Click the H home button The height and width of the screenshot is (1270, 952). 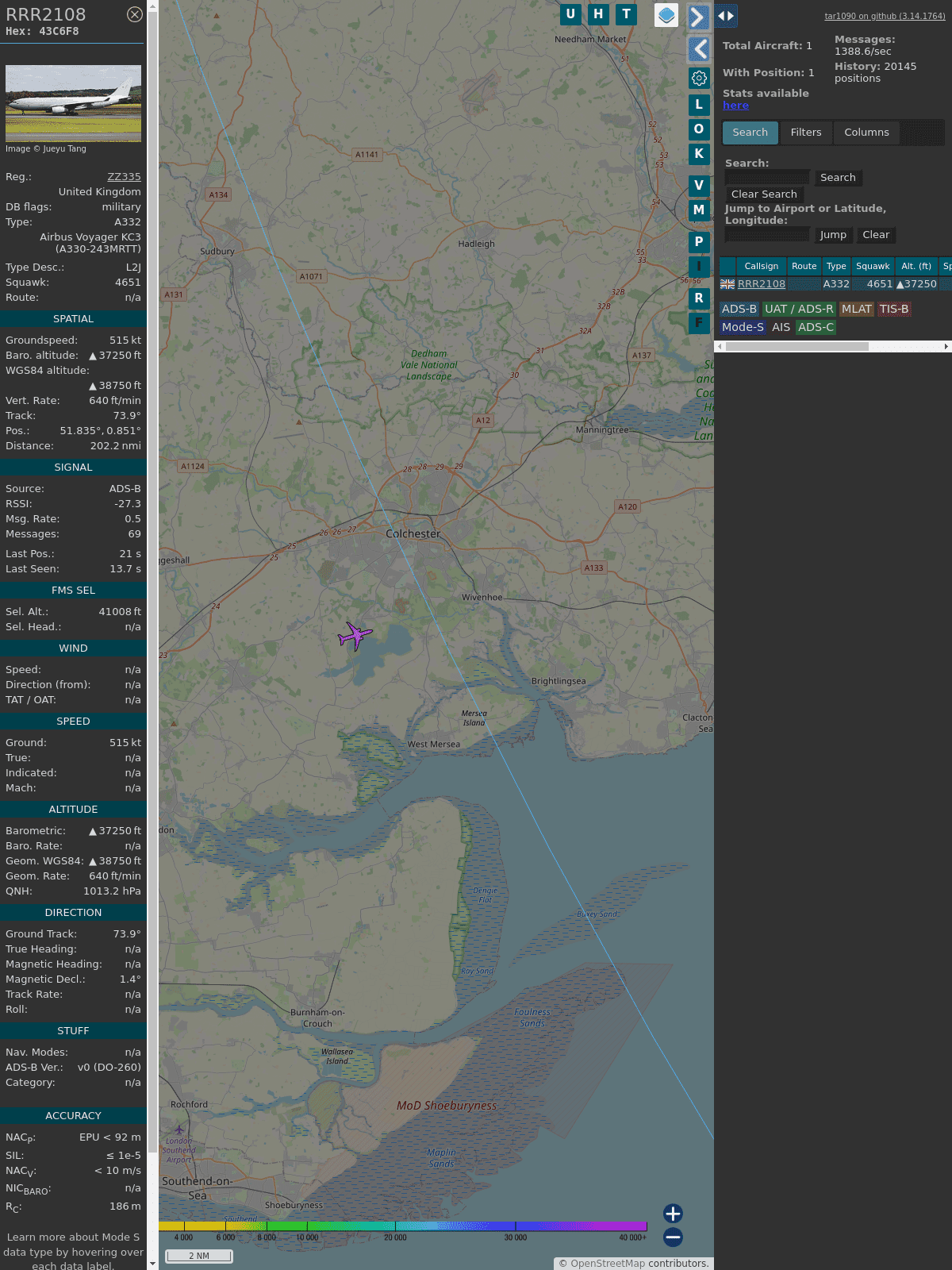point(598,13)
